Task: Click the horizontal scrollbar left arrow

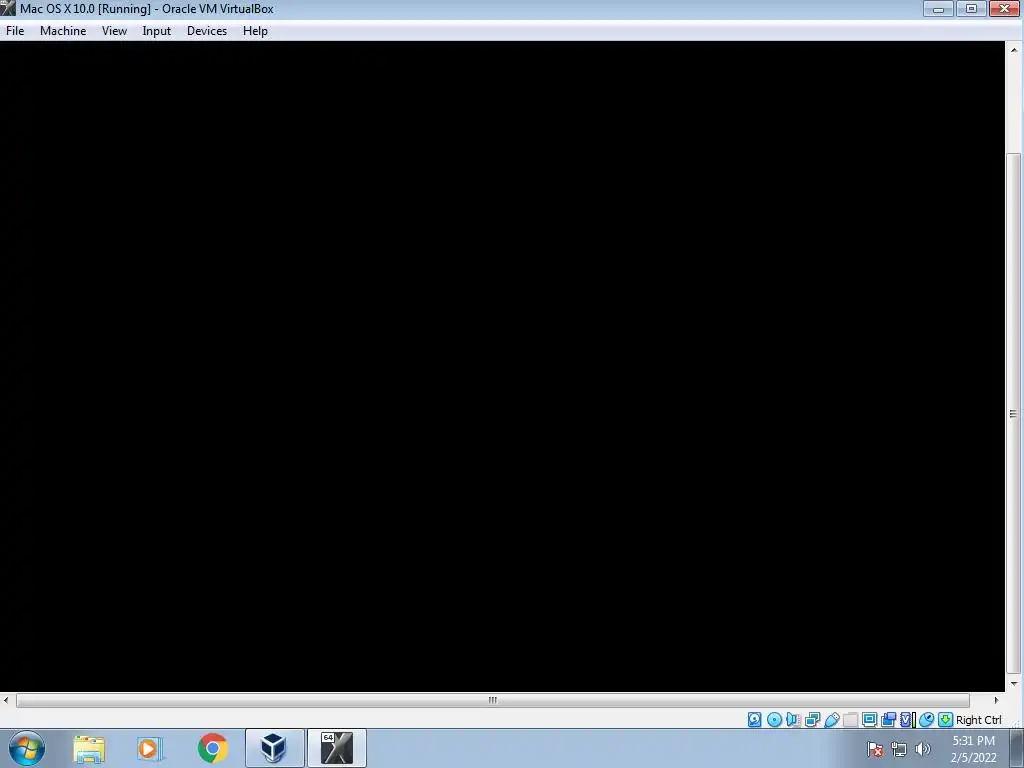Action: 7,700
